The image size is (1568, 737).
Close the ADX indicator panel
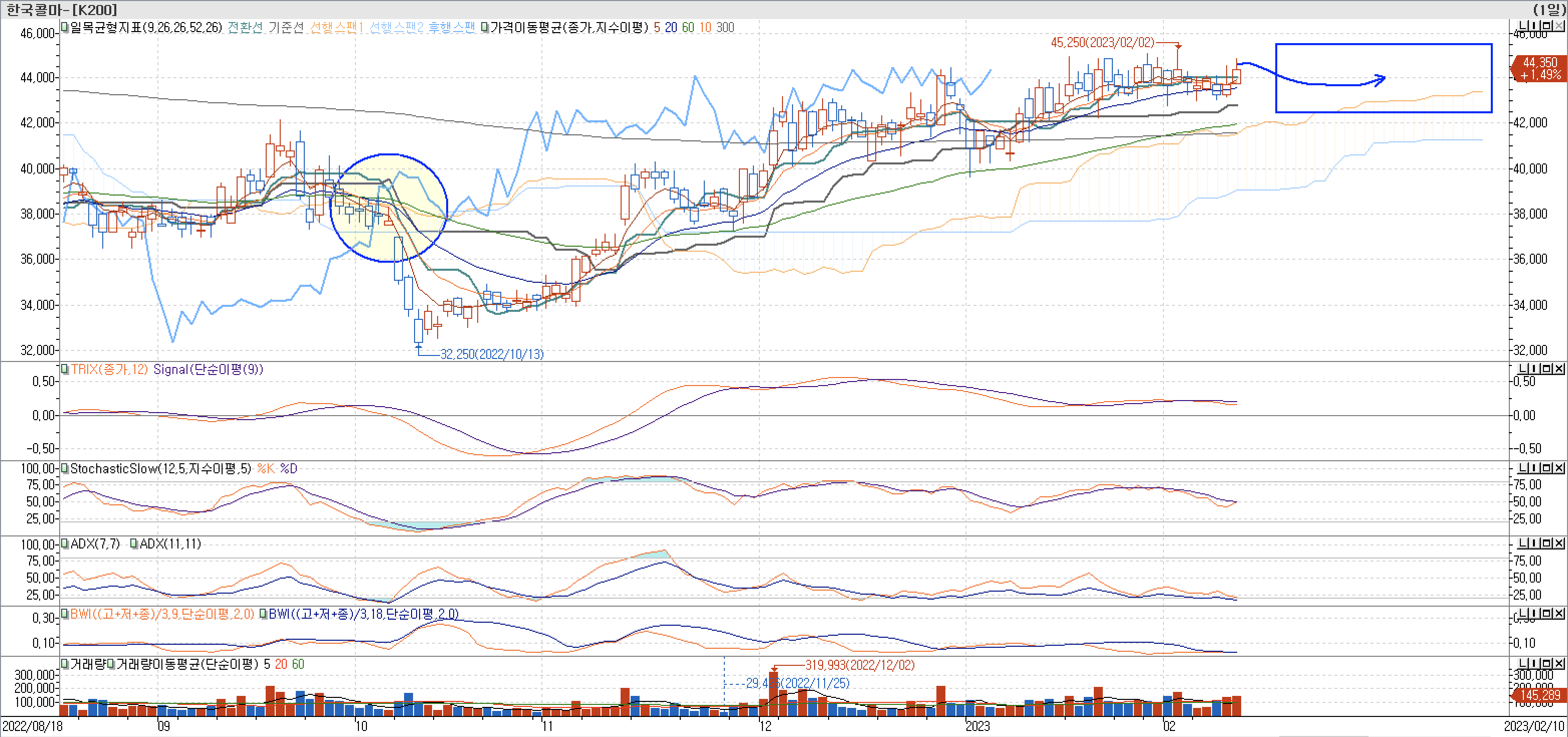[1558, 543]
